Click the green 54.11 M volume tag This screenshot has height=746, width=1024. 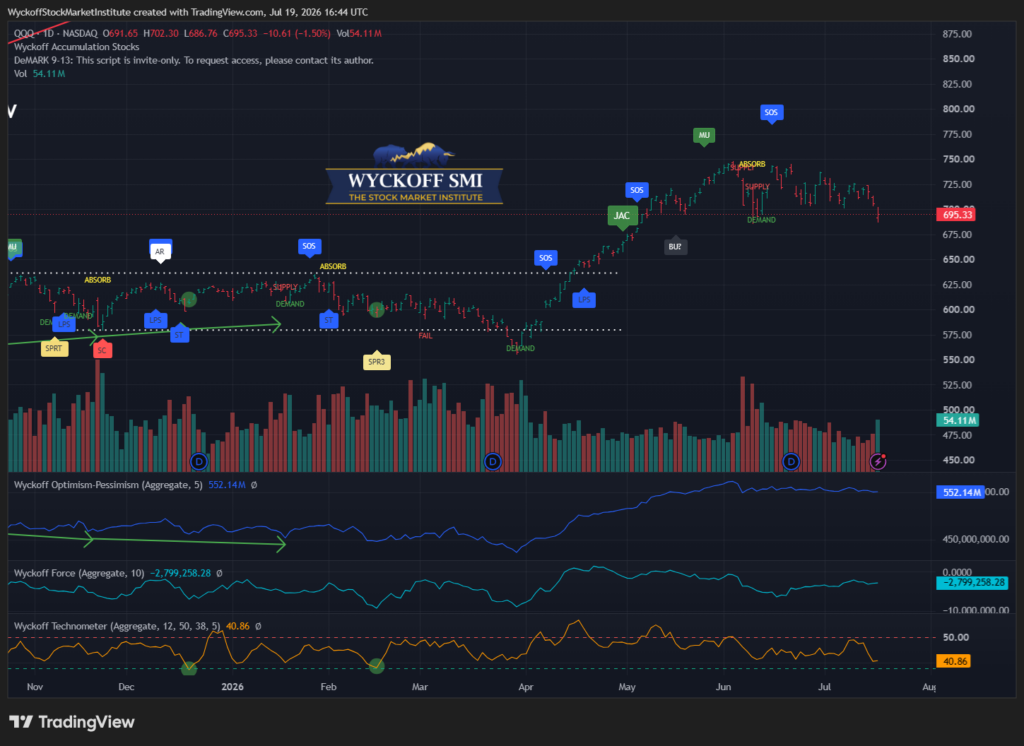pyautogui.click(x=957, y=420)
